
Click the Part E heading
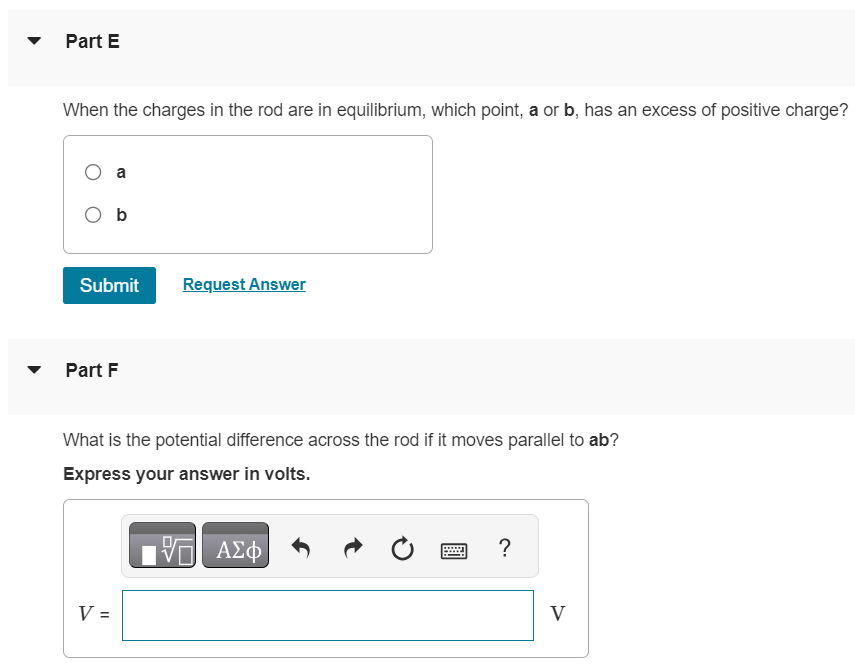(93, 41)
